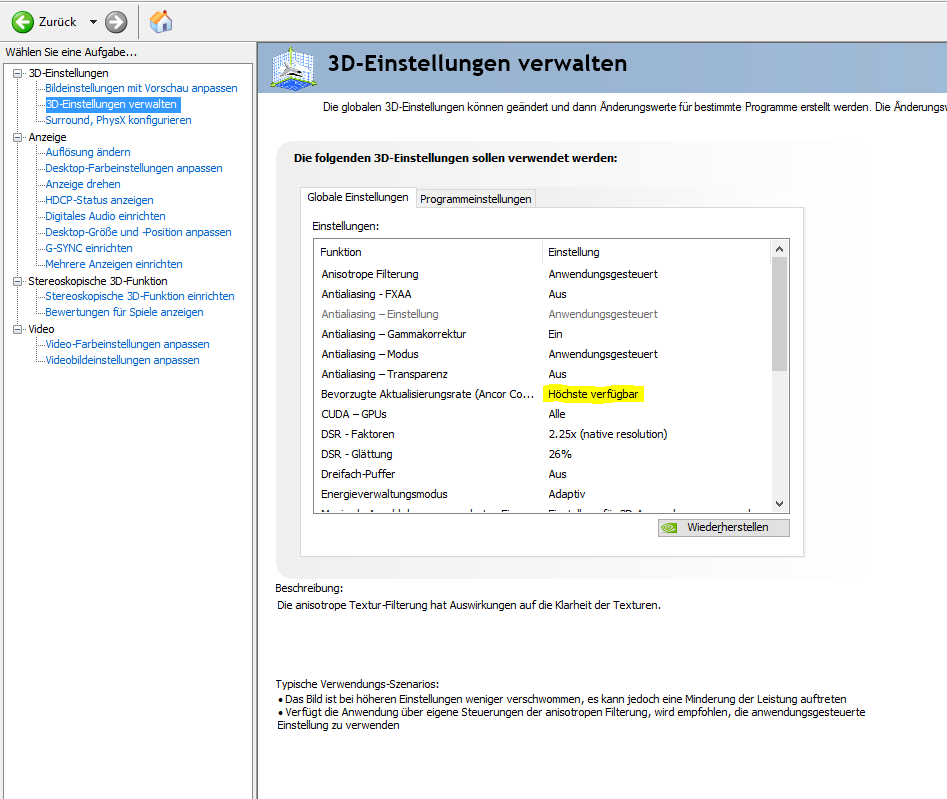Click the settings list scrollbar thumb
947x799 pixels.
click(780, 314)
